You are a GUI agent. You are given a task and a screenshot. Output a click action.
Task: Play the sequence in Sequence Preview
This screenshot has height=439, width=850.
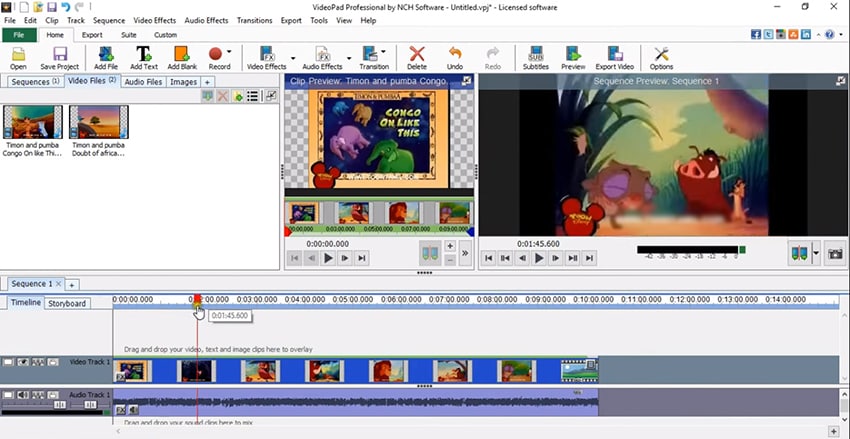[539, 259]
